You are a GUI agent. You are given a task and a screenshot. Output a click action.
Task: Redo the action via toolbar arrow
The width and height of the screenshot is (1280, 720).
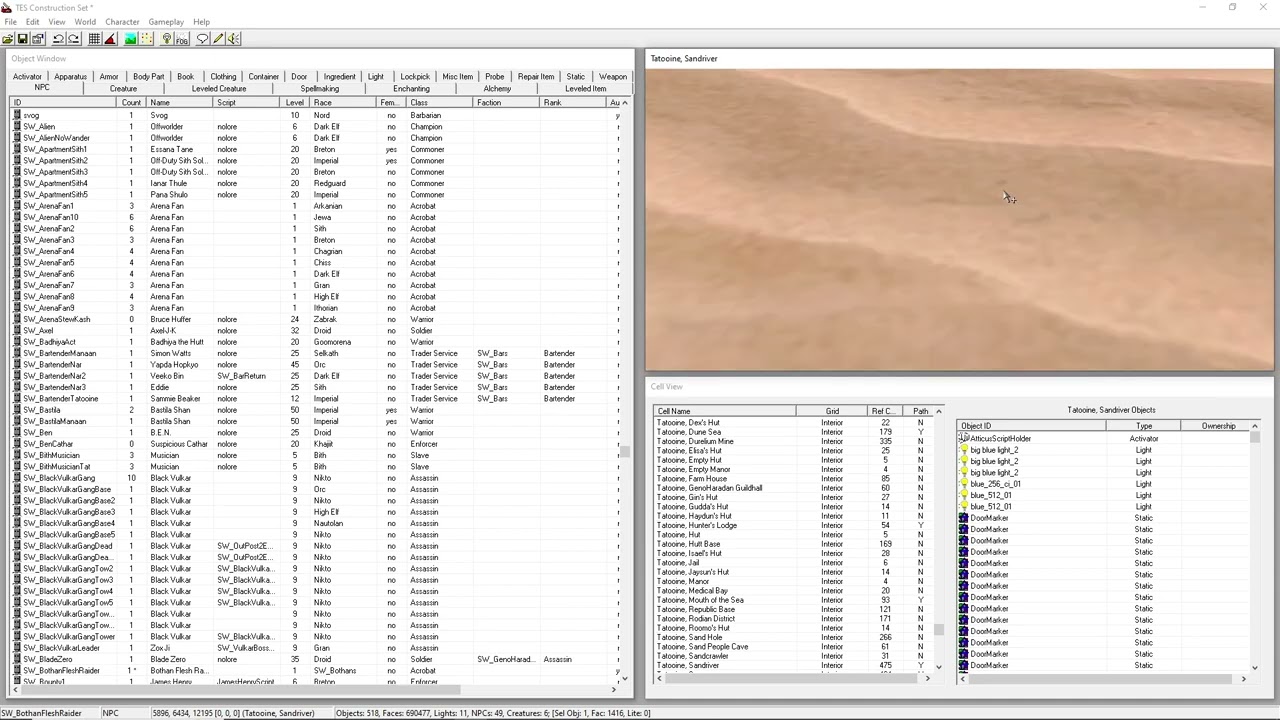74,39
